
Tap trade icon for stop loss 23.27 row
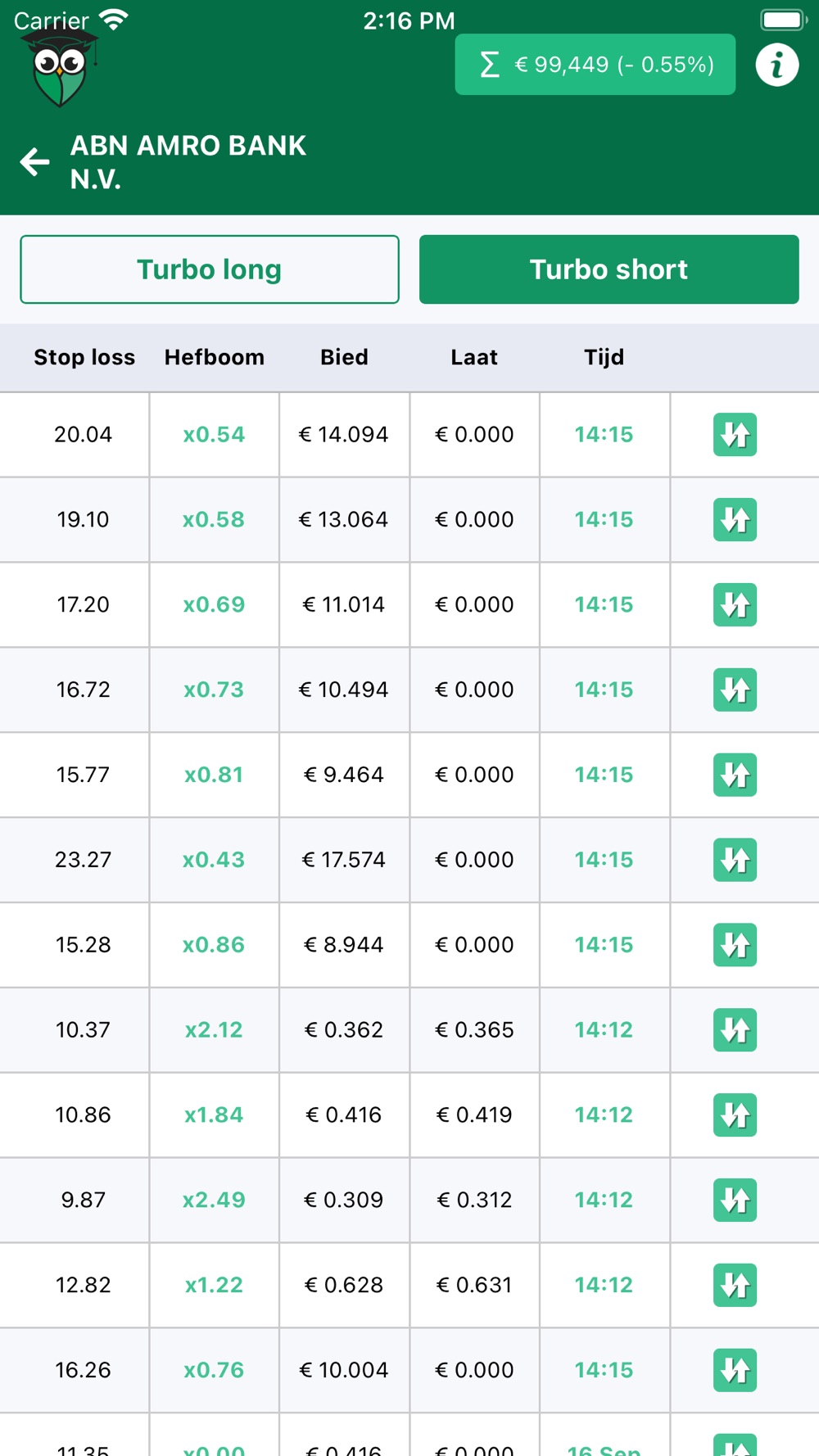coord(735,861)
